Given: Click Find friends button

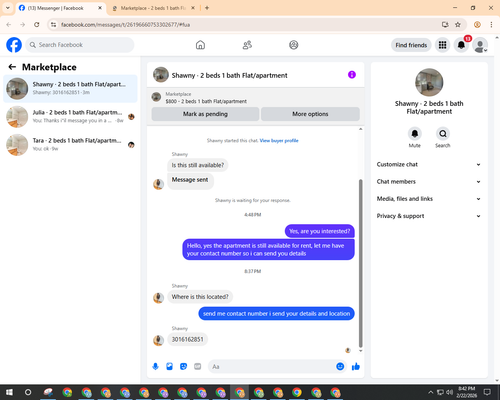Looking at the screenshot, I should click(411, 45).
